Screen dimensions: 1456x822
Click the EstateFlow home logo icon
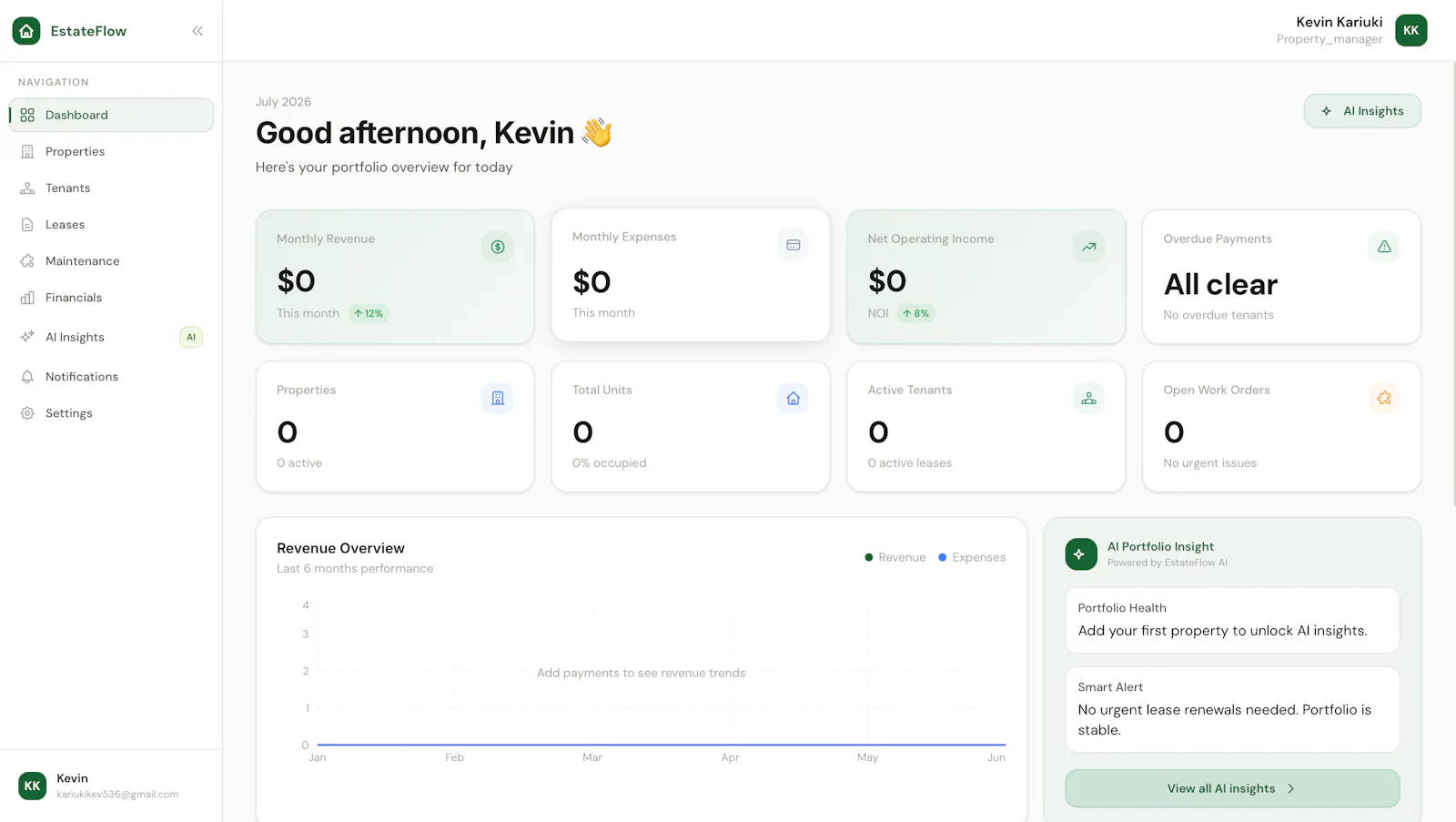26,31
